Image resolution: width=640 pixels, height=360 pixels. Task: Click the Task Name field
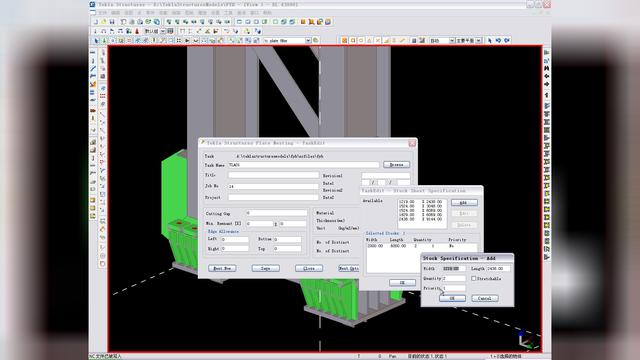pos(304,164)
